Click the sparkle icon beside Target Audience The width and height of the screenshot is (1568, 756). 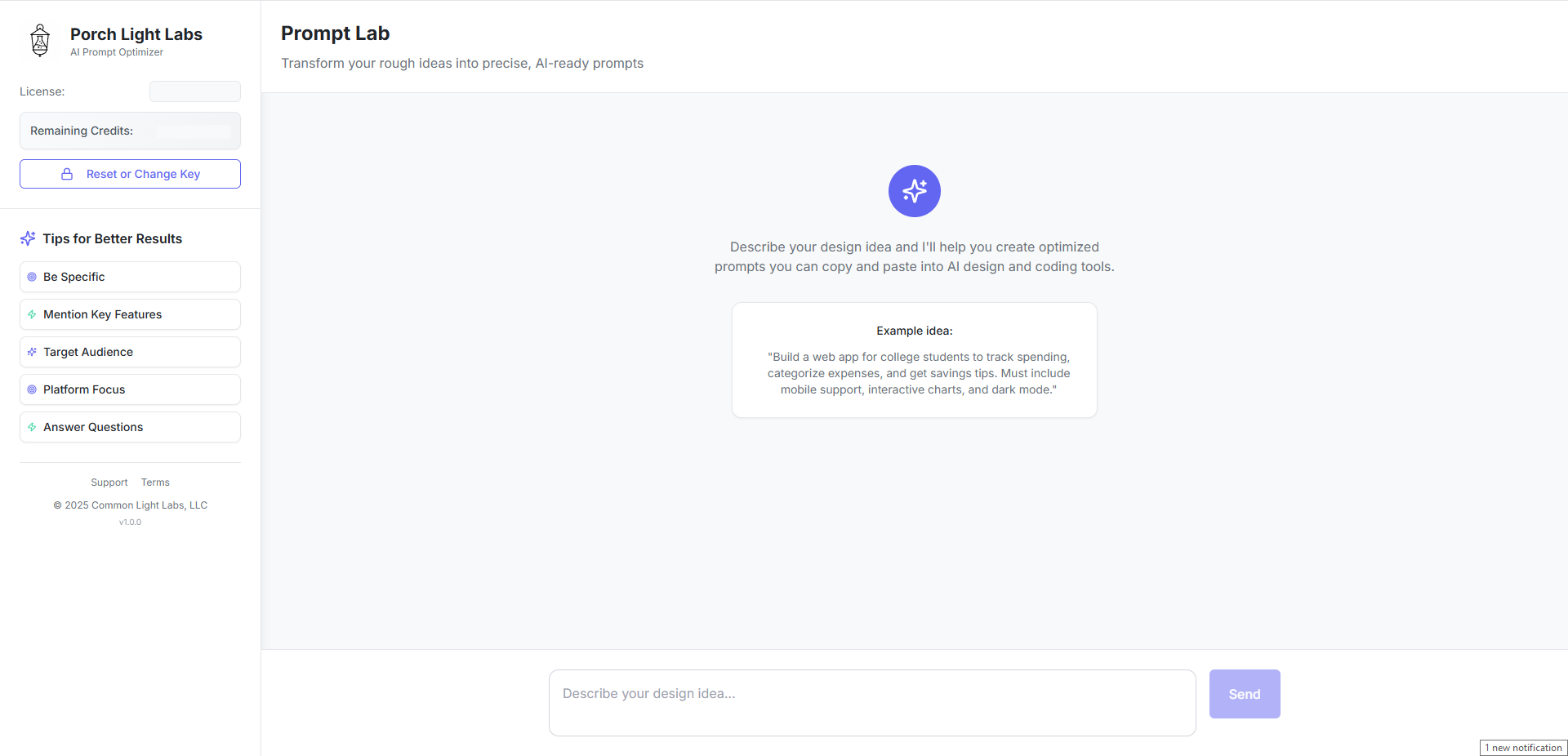click(32, 352)
